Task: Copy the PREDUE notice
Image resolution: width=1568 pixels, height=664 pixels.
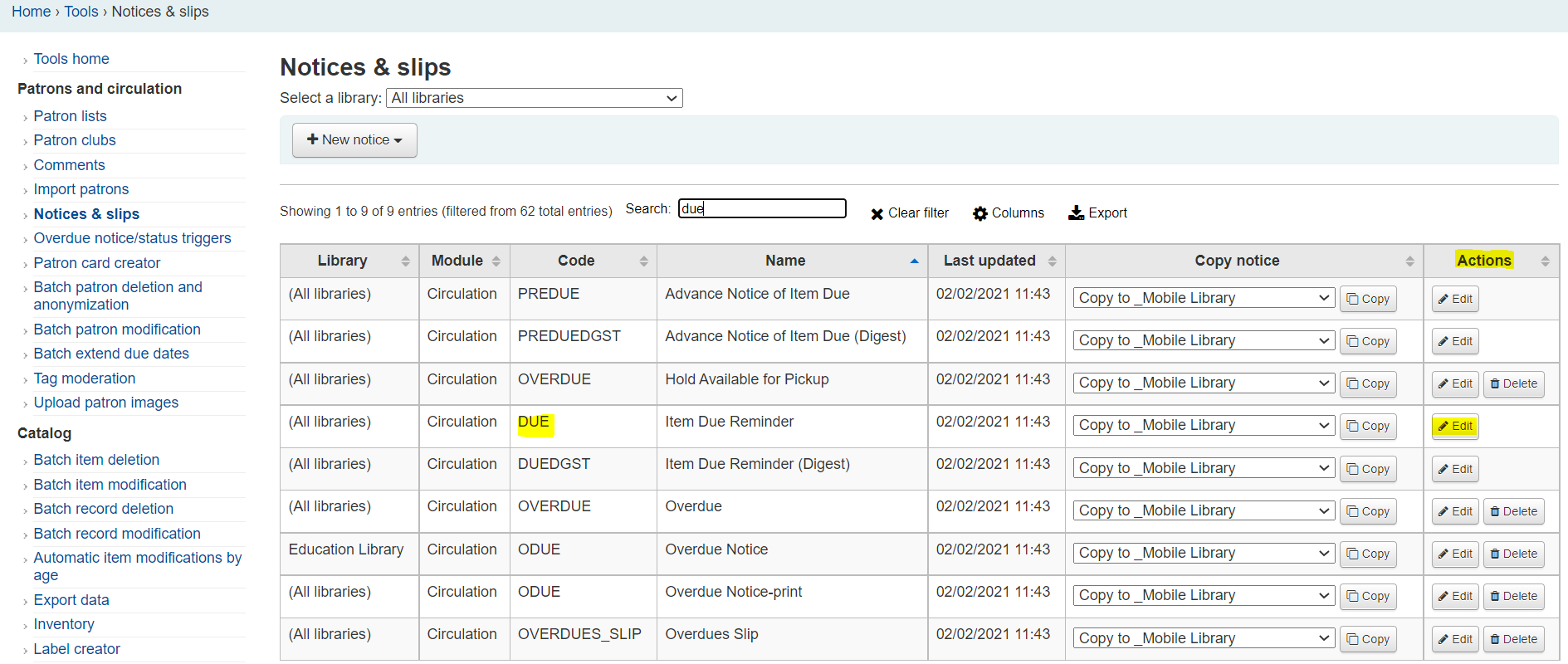Action: [1368, 299]
